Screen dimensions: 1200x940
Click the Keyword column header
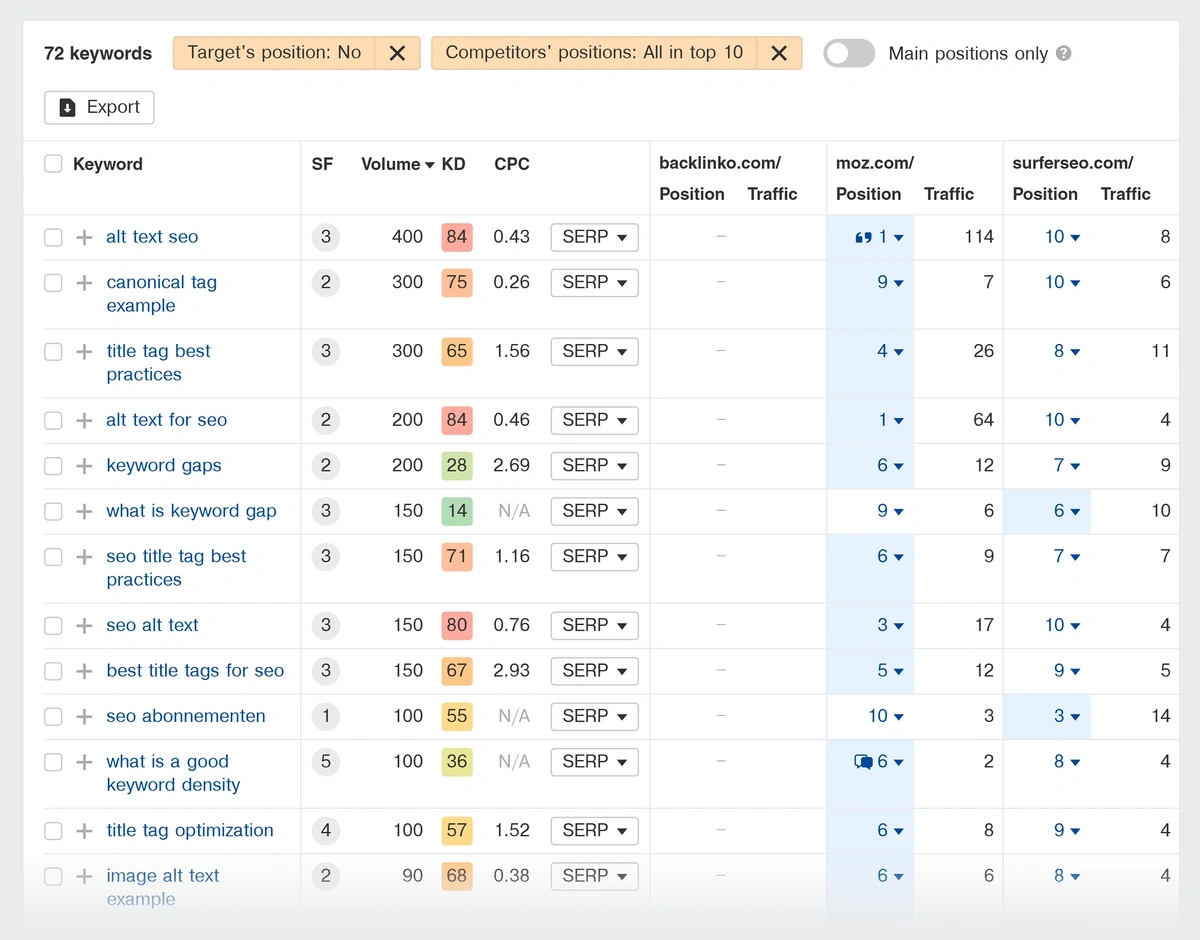click(108, 164)
